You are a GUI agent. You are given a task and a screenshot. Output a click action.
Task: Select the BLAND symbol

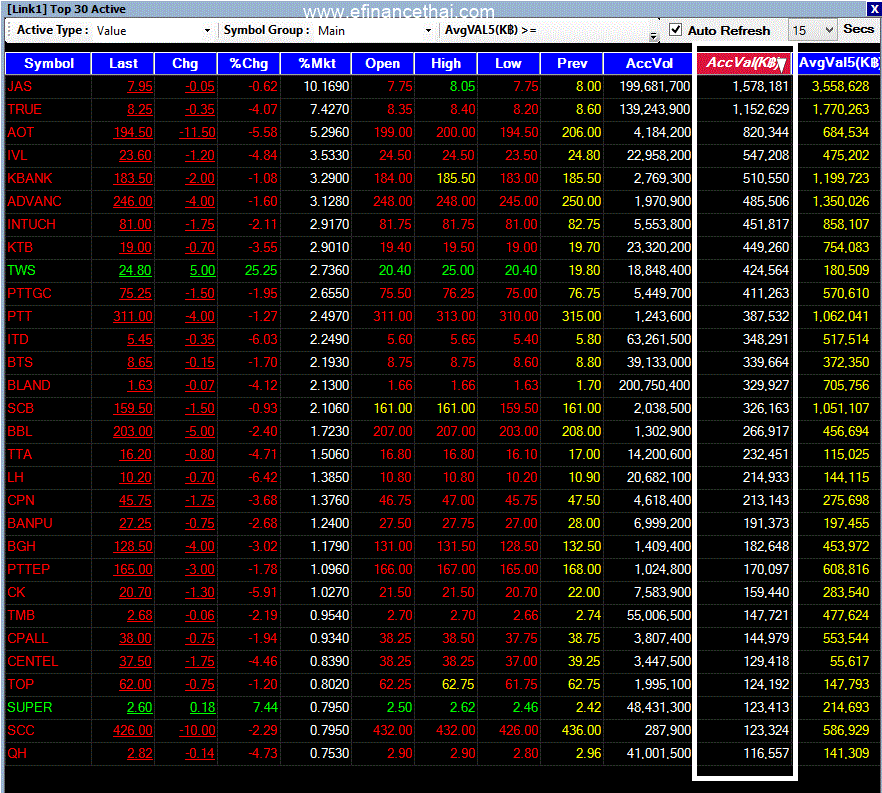tap(29, 386)
